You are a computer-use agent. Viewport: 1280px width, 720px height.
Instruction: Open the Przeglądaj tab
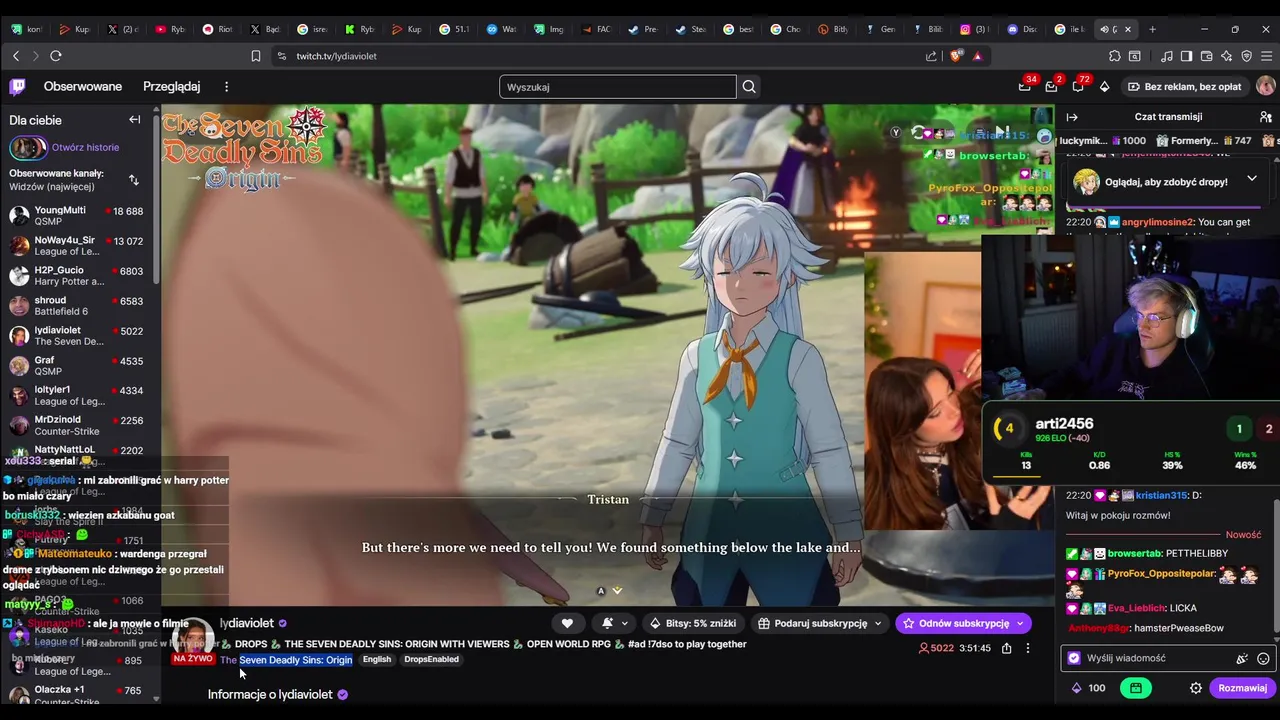171,87
